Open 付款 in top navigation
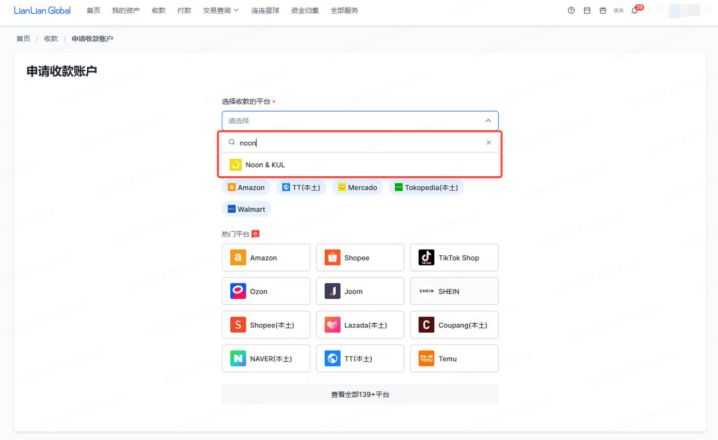 point(184,11)
